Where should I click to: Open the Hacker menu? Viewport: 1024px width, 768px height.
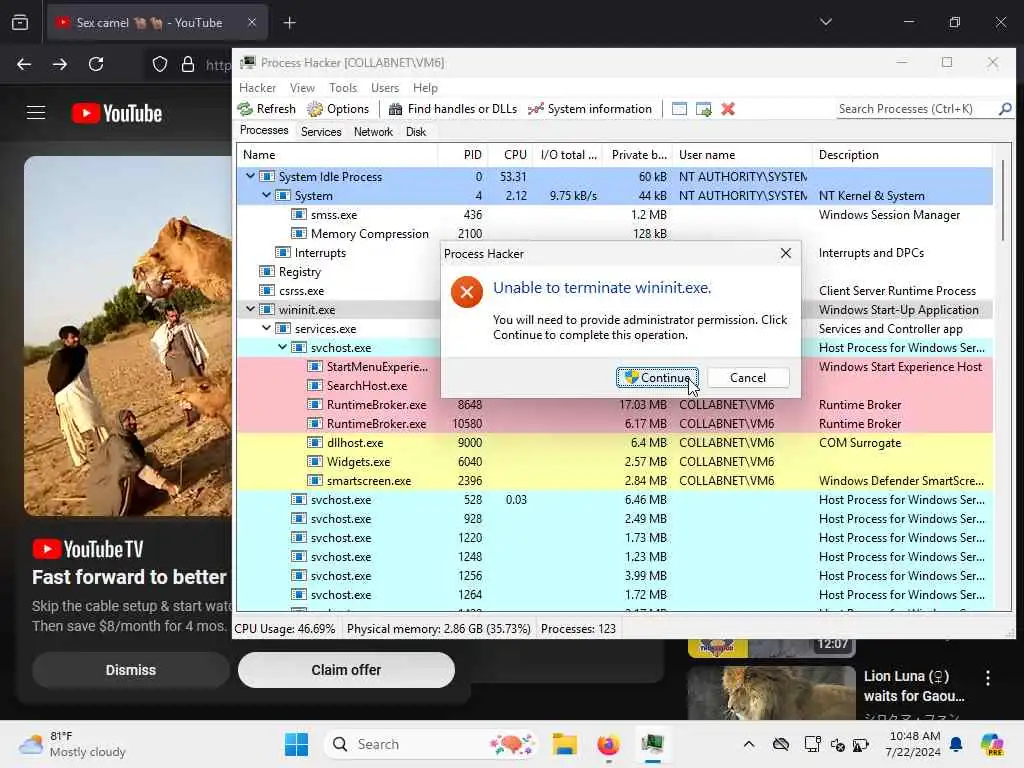point(257,88)
